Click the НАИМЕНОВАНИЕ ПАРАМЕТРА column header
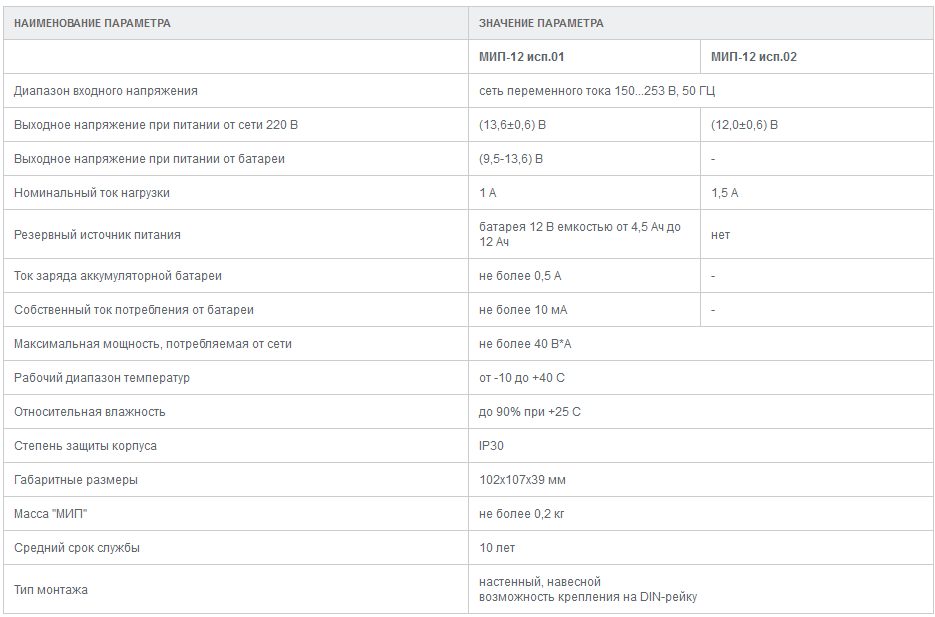The width and height of the screenshot is (935, 617). click(x=92, y=23)
